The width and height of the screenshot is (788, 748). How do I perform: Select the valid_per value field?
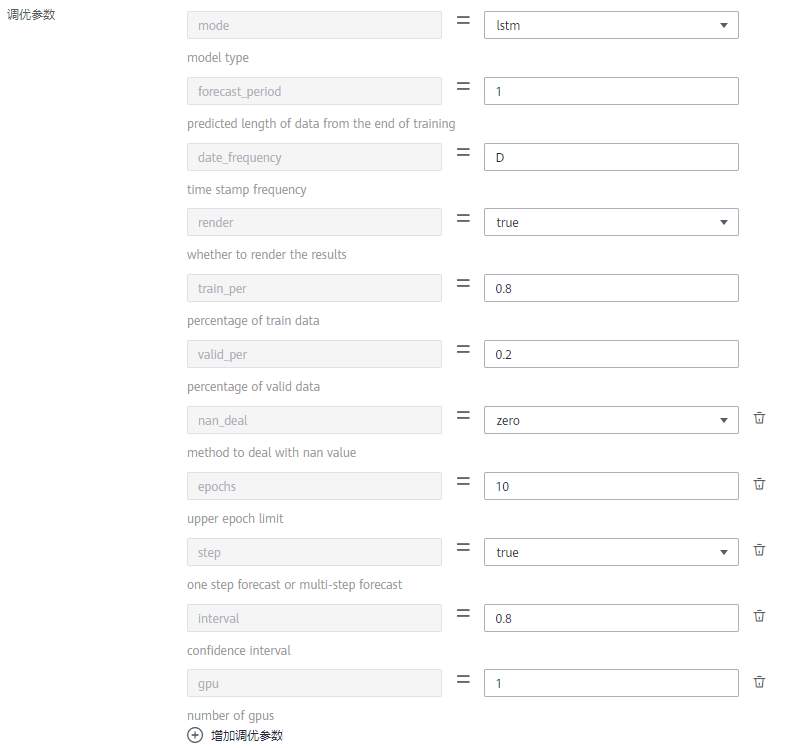pyautogui.click(x=610, y=354)
